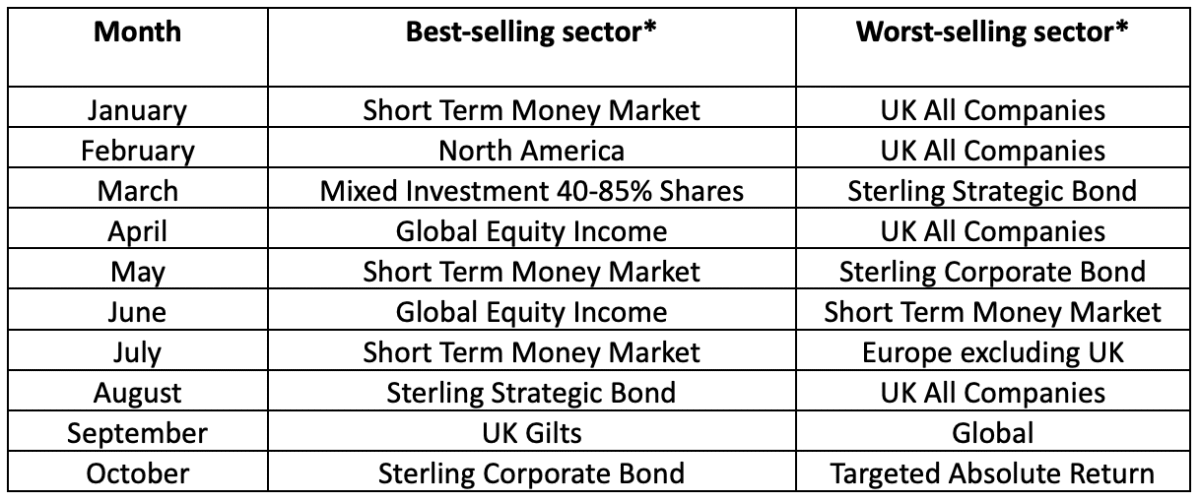This screenshot has height=502, width=1200.
Task: Click the Month column header
Action: tap(138, 30)
